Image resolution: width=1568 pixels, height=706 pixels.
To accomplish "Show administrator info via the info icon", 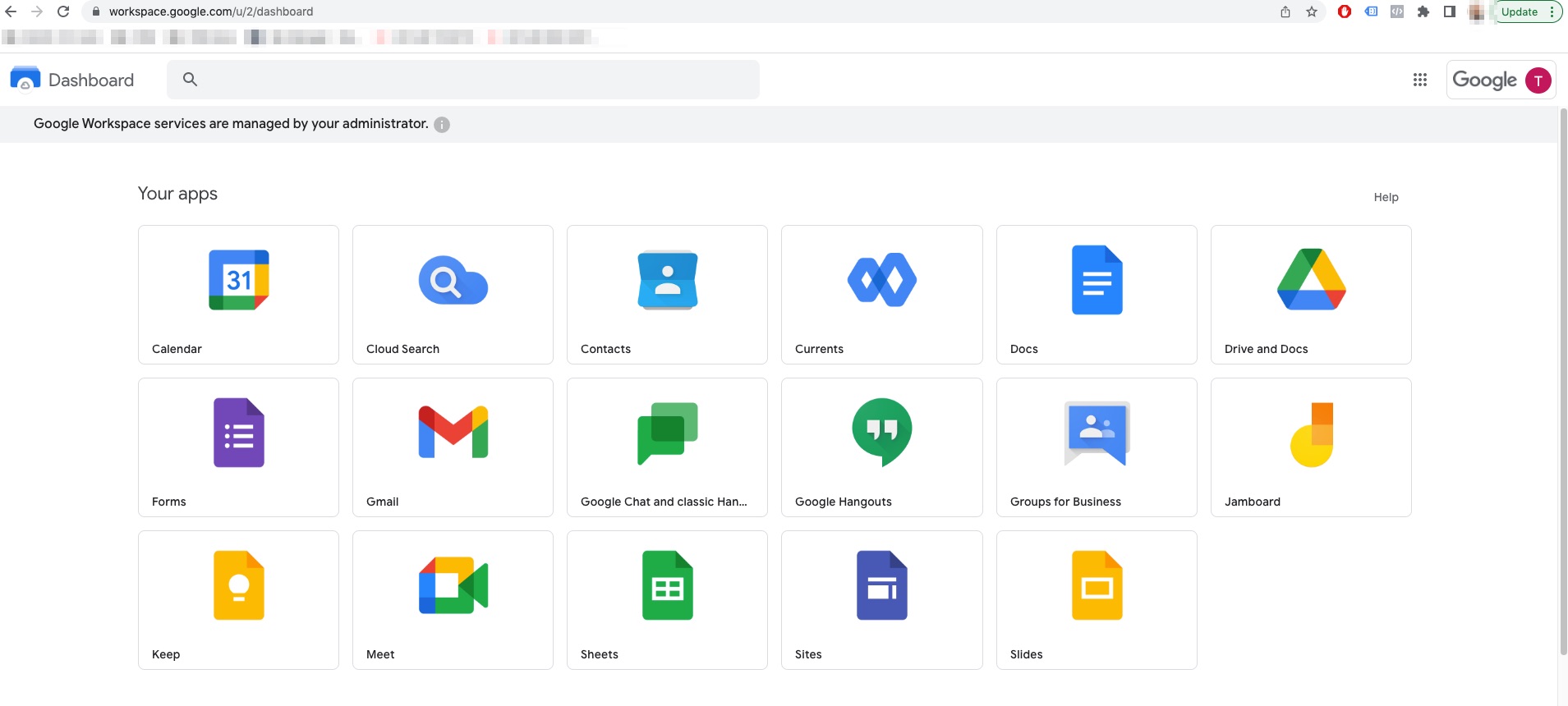I will (442, 125).
